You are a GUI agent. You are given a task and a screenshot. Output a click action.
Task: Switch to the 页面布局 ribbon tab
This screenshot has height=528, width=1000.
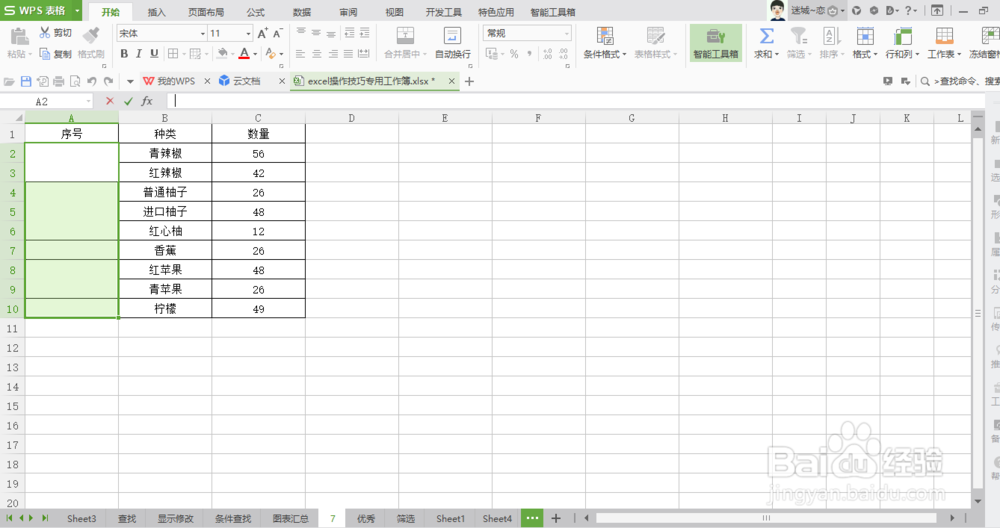pyautogui.click(x=206, y=12)
